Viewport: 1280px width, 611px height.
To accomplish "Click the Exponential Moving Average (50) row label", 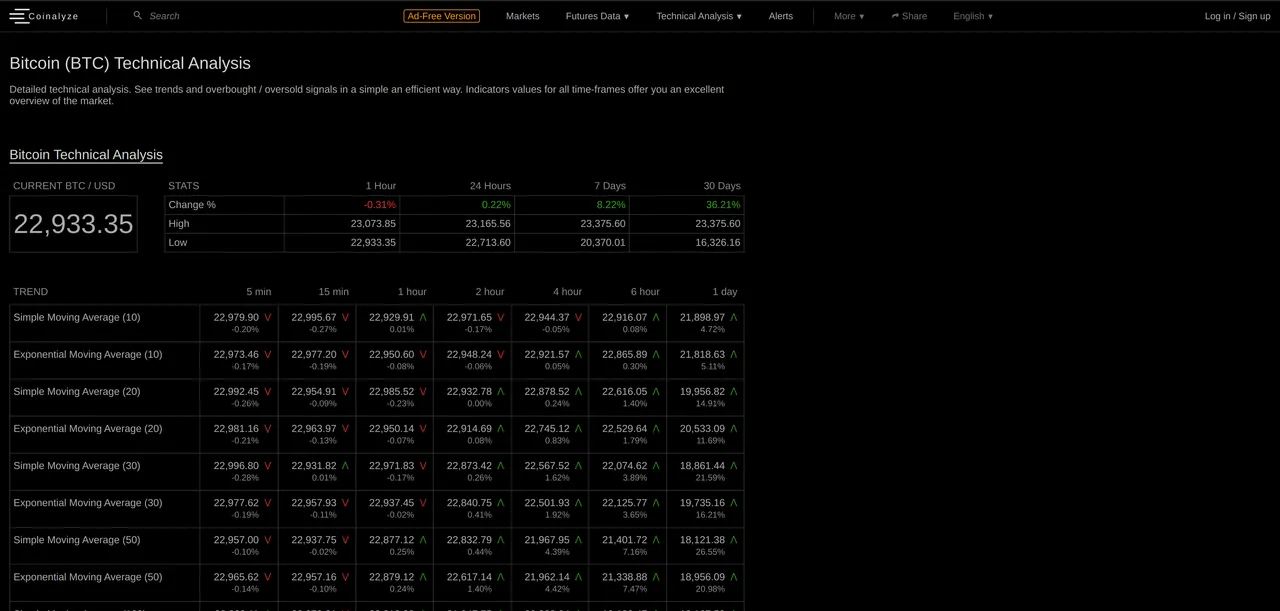I will pos(88,577).
